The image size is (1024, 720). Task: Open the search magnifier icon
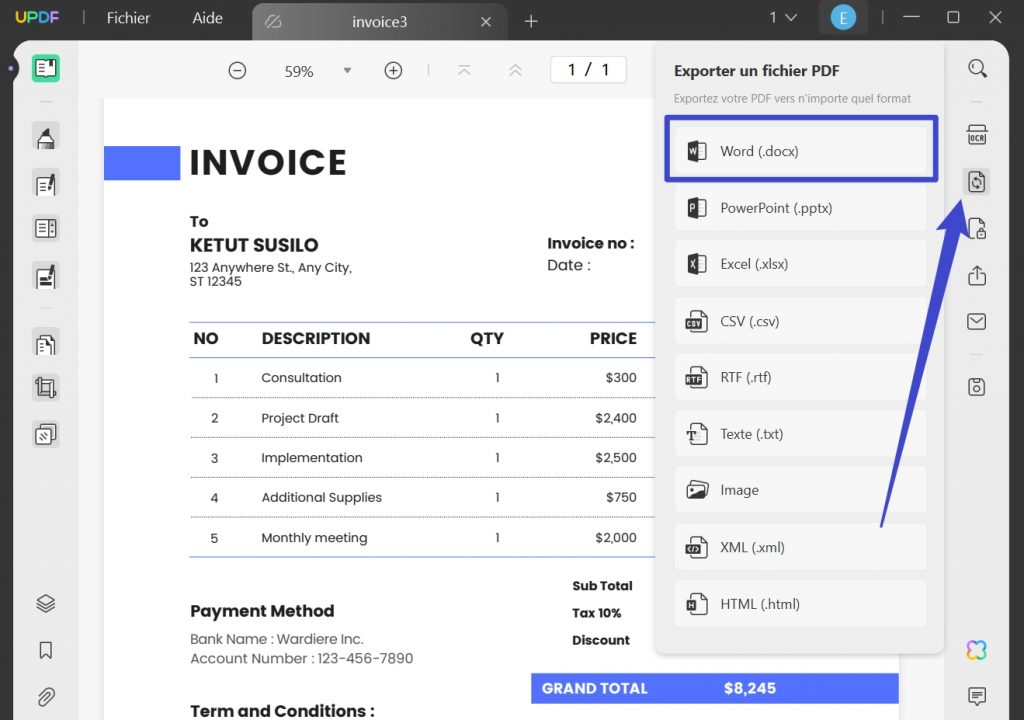click(977, 68)
